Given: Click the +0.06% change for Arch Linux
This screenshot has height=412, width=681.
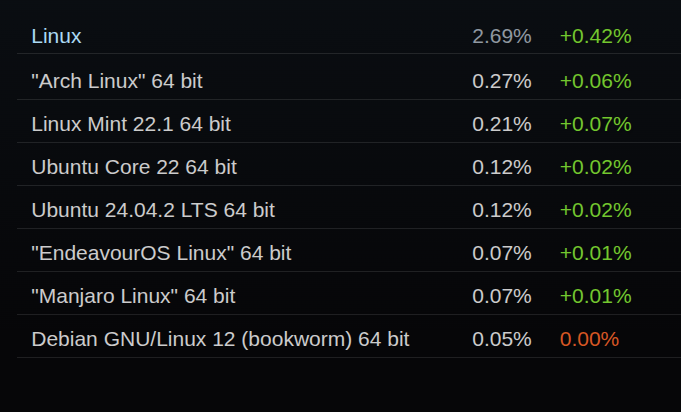Looking at the screenshot, I should (x=595, y=81).
